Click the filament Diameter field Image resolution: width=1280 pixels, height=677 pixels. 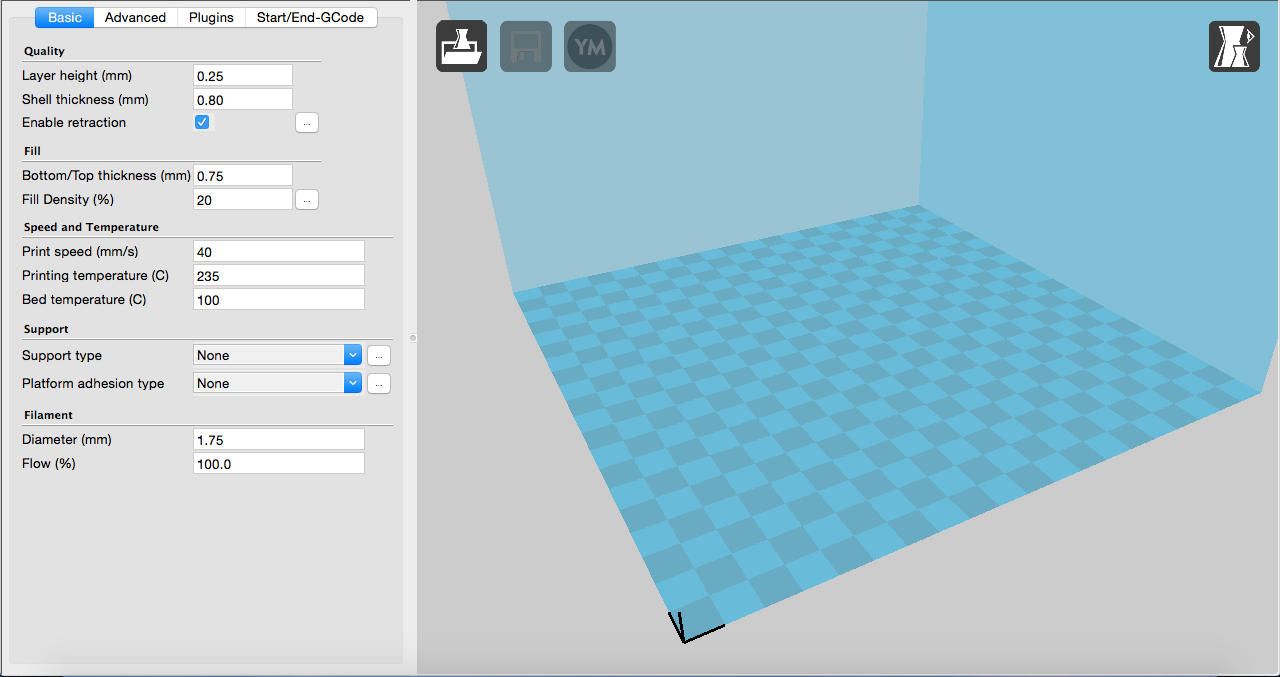click(278, 440)
